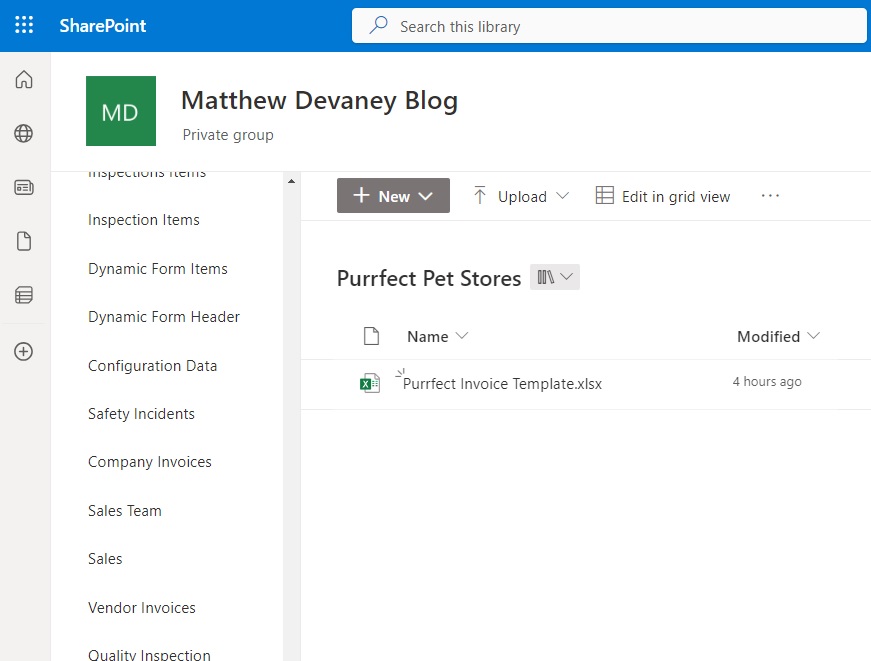Click the Lists icon in left rail
871x661 pixels.
[24, 294]
